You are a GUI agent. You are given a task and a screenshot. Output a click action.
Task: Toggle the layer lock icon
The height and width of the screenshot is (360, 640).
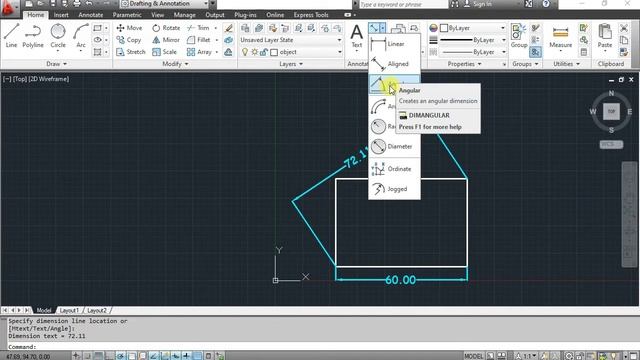(x=264, y=52)
